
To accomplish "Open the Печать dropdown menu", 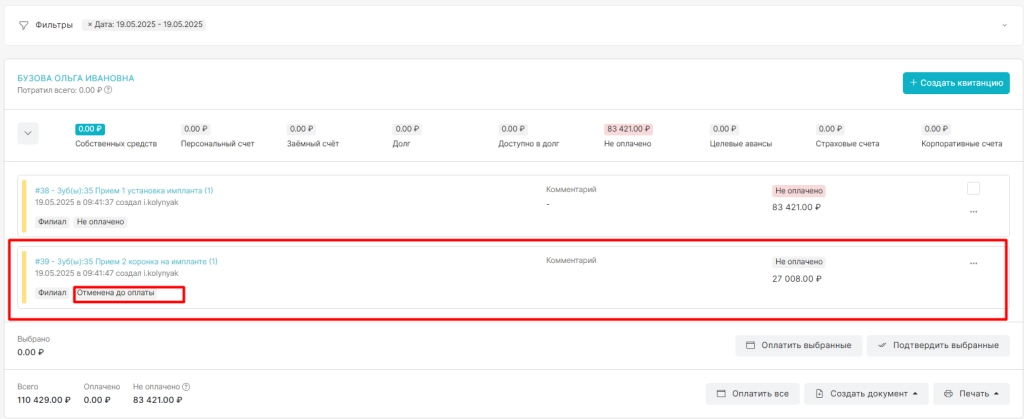I will [971, 394].
